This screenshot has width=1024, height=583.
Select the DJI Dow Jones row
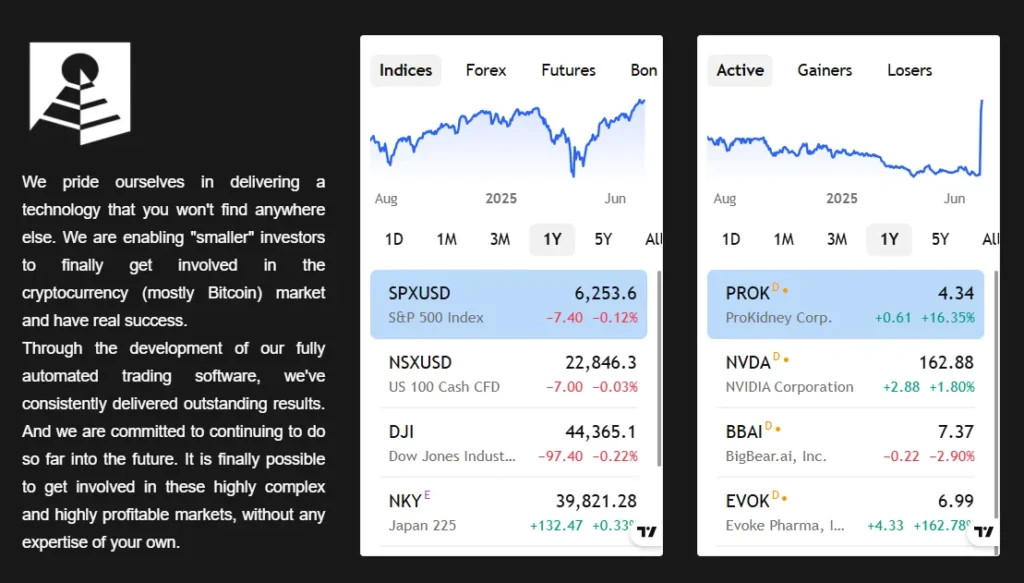[508, 443]
